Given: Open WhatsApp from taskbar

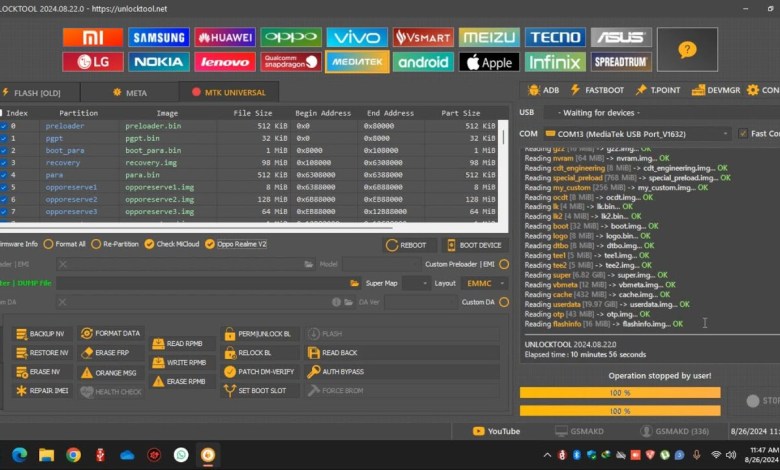Looking at the screenshot, I should (181, 455).
